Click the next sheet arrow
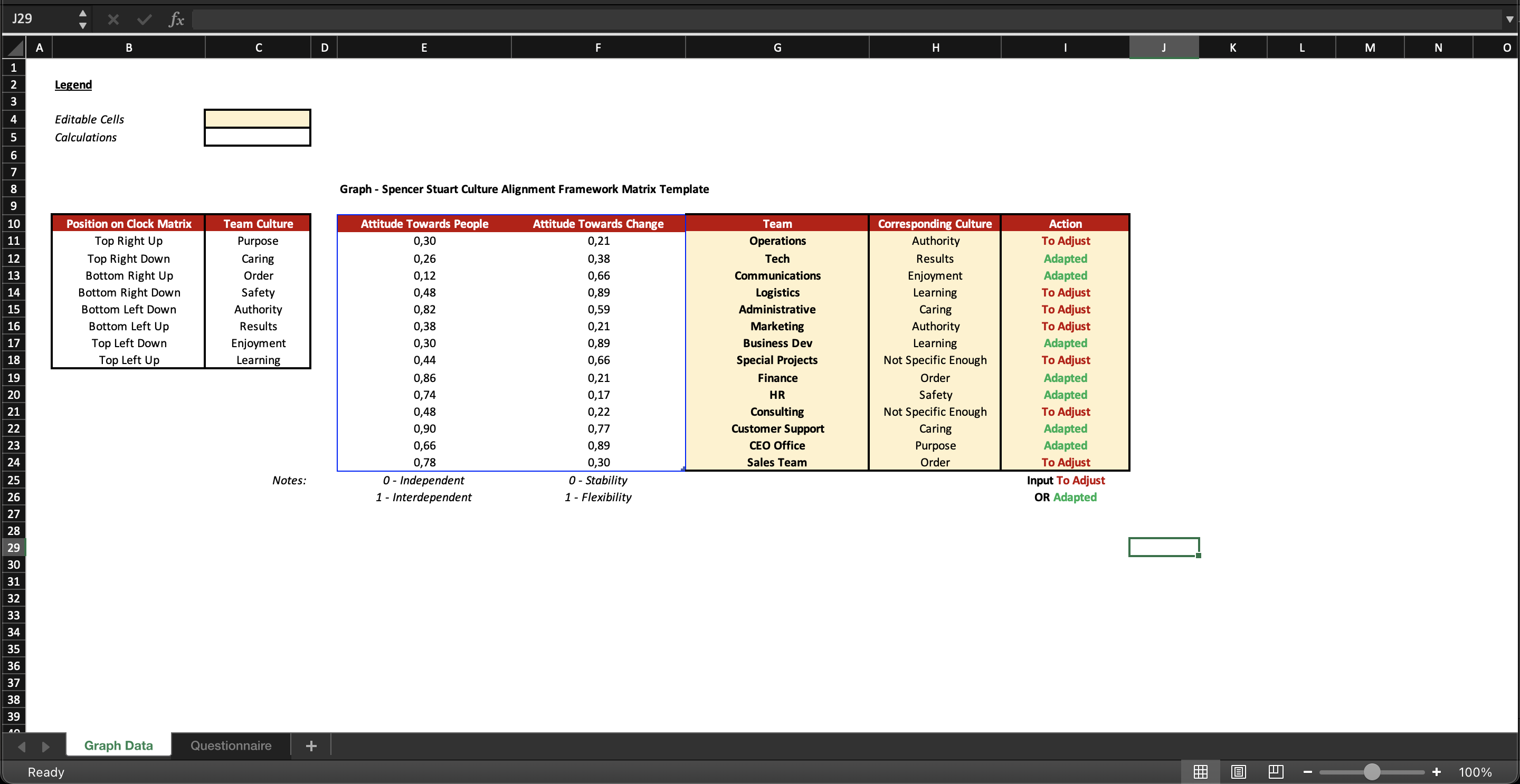1520x784 pixels. [x=45, y=746]
